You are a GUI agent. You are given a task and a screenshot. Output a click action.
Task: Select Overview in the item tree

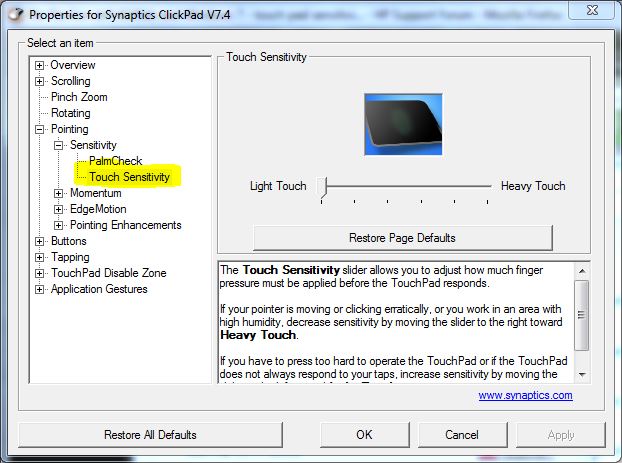pos(73,65)
